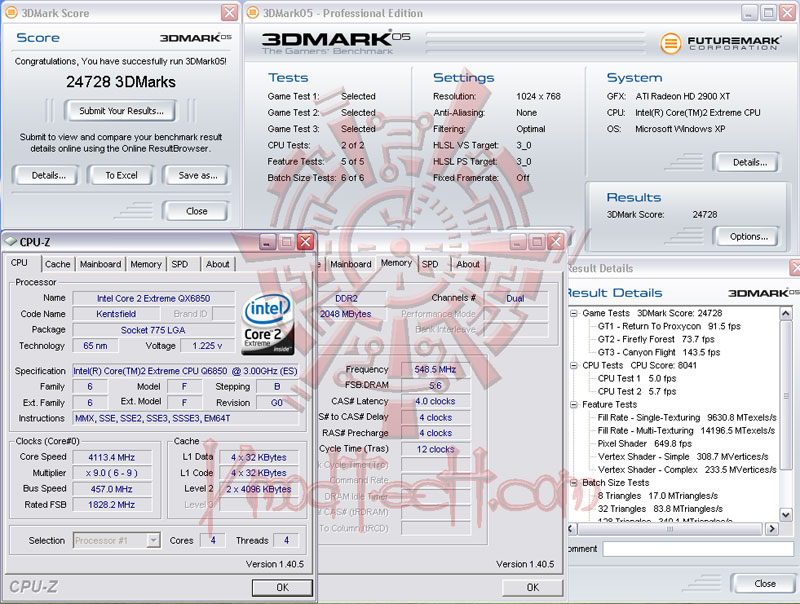
Task: Open Results Options button
Action: coord(748,237)
